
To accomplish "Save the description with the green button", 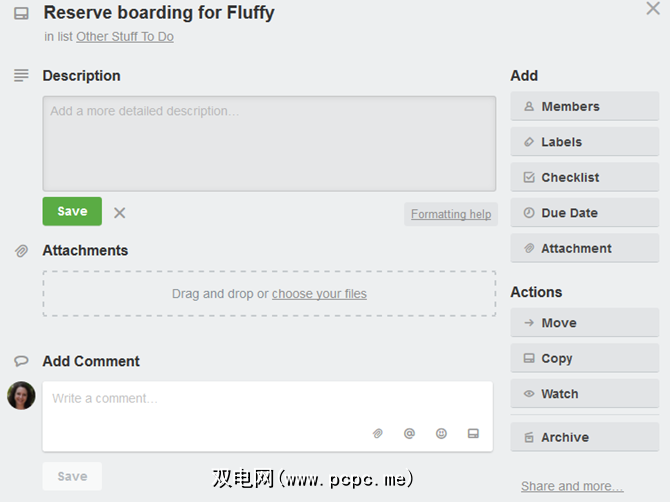I will (72, 211).
